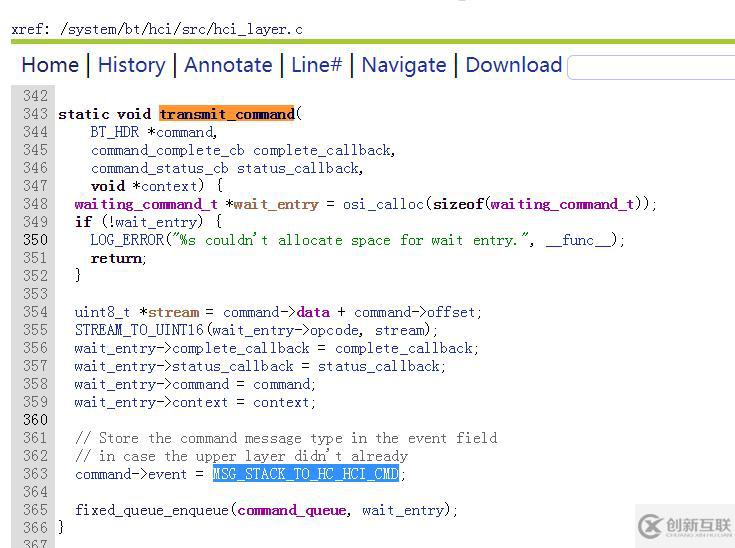Click line number 365
Screen dimensions: 735x548
tap(36, 510)
